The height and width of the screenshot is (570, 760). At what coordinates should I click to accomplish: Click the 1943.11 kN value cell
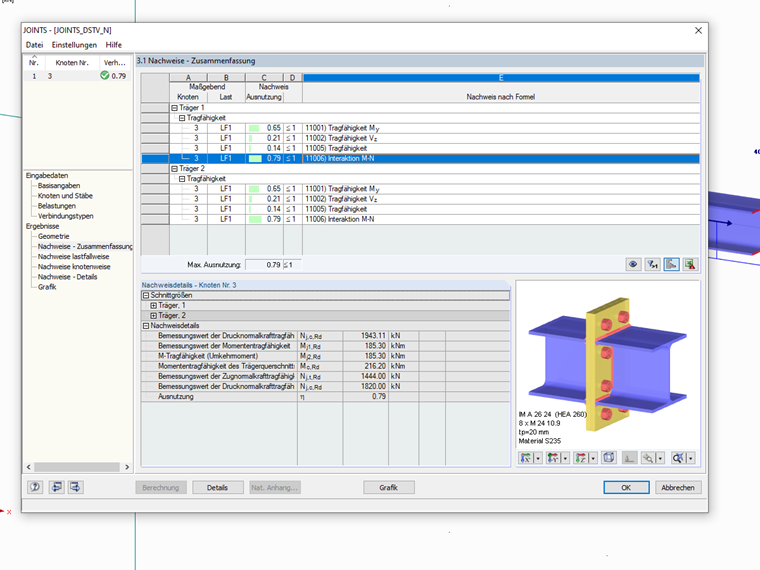coord(366,336)
